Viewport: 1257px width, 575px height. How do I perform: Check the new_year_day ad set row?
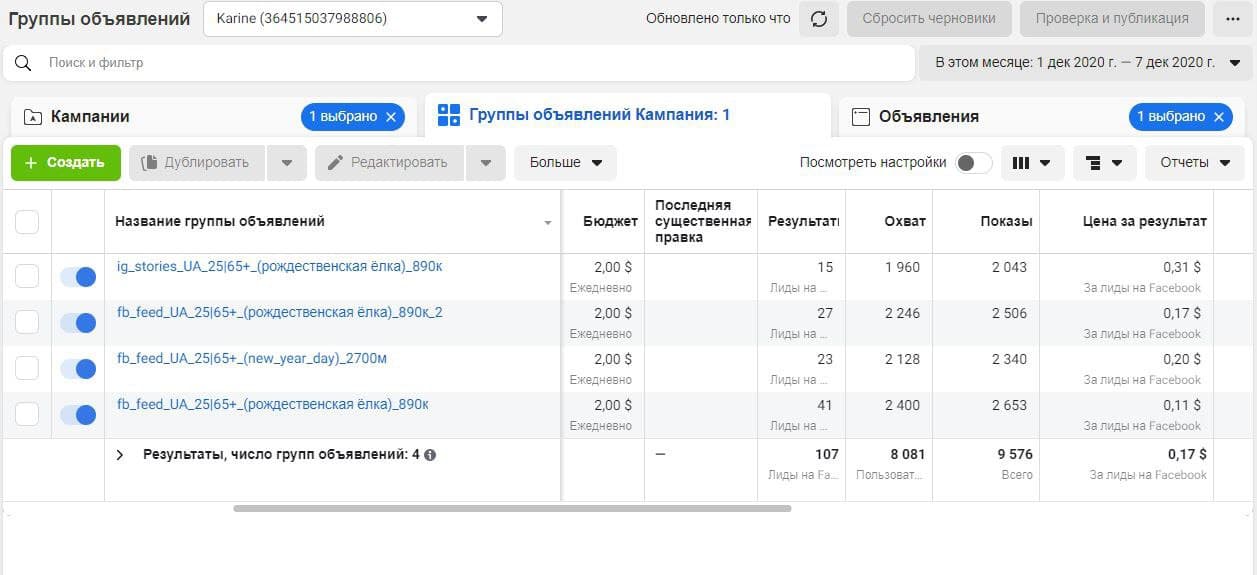[x=27, y=368]
